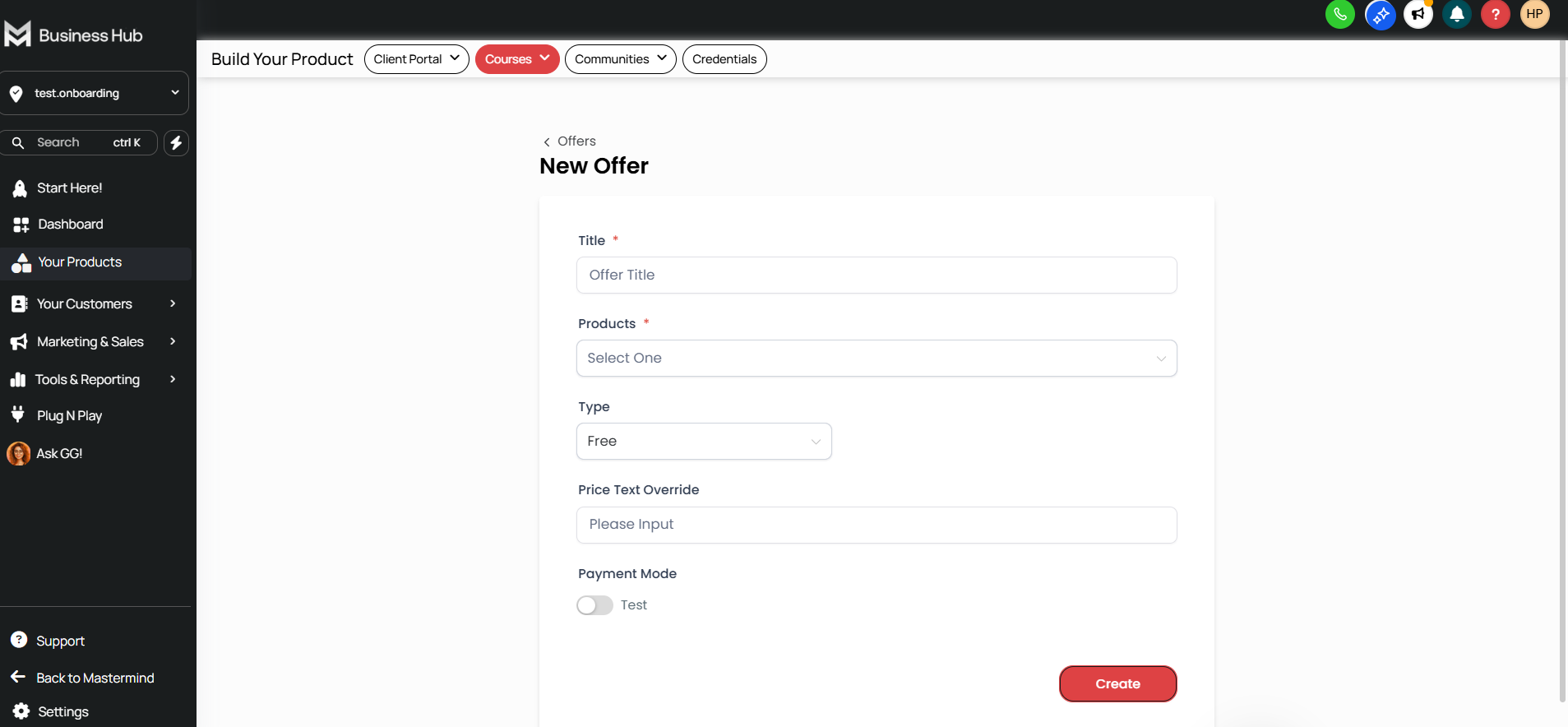Click the Settings gear icon
Viewport: 1568px width, 727px height.
click(21, 711)
